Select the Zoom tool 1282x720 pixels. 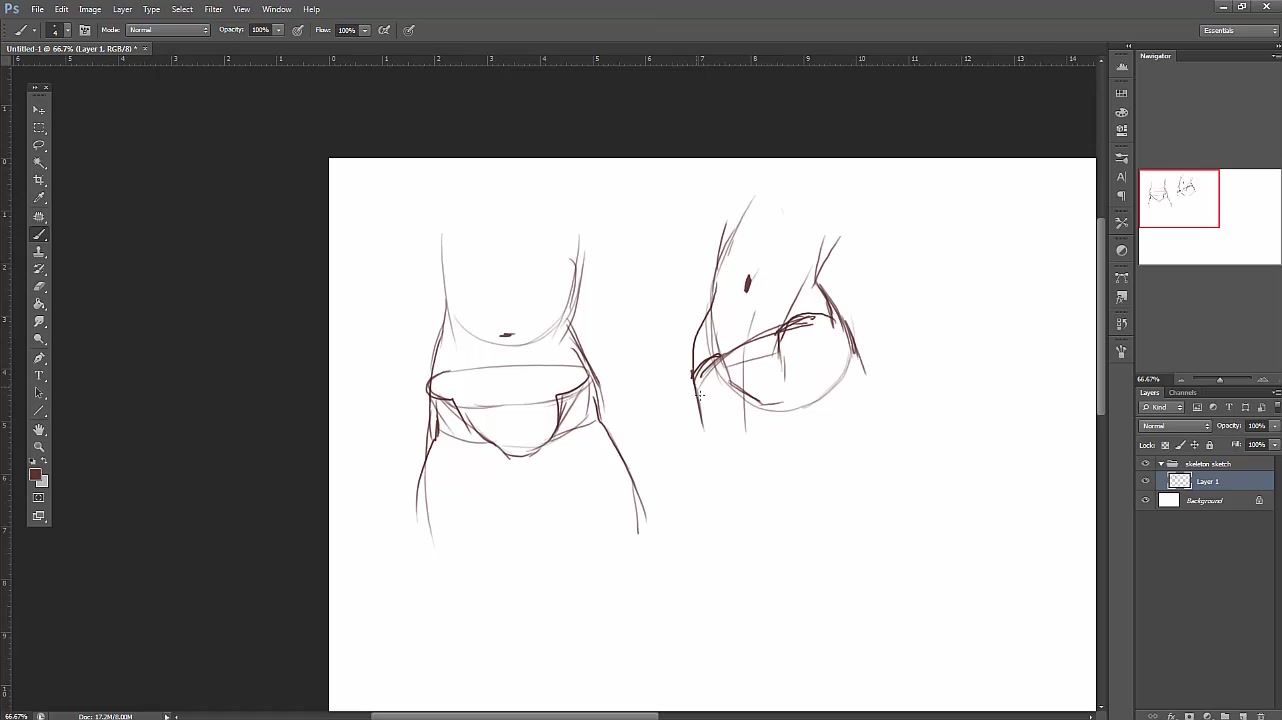point(39,447)
